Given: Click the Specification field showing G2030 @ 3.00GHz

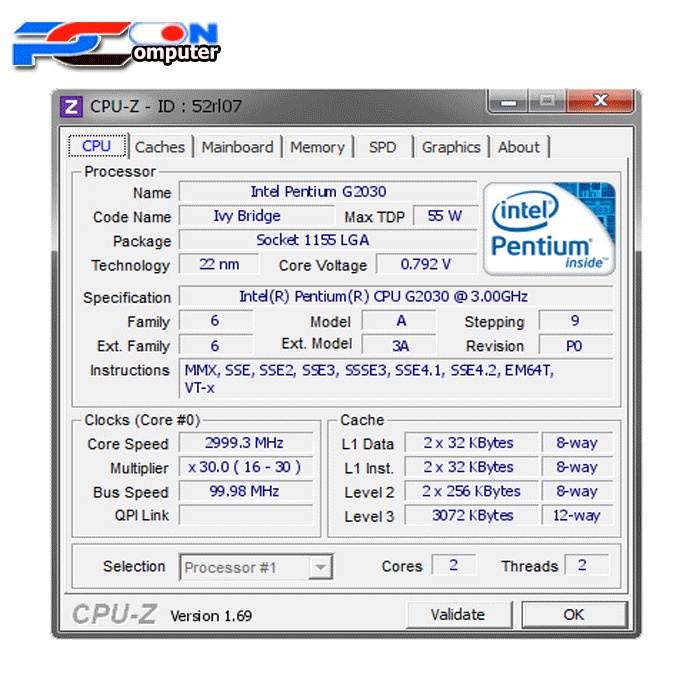Looking at the screenshot, I should coord(396,296).
